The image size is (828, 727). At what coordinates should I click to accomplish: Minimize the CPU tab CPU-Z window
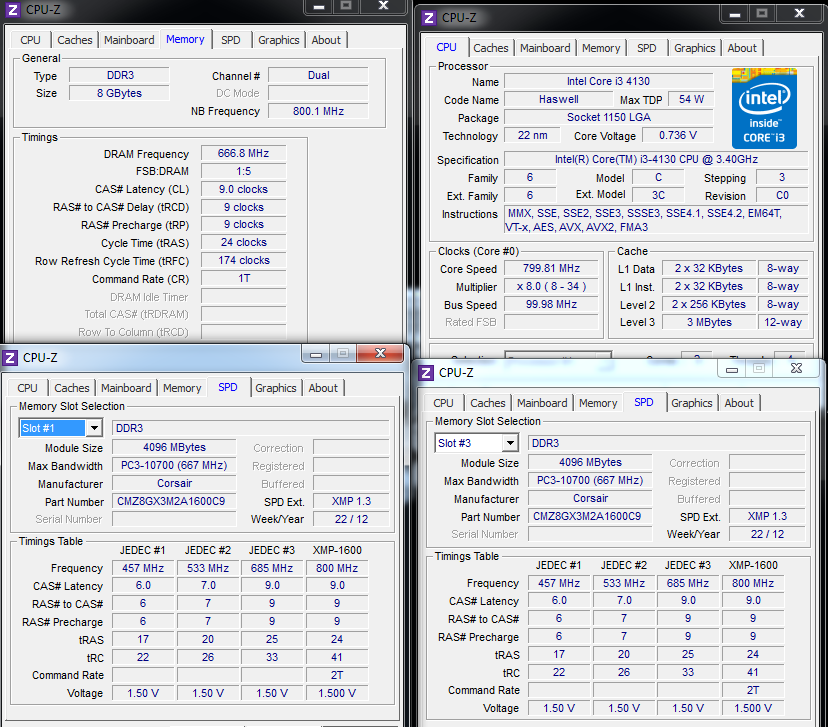[x=735, y=14]
